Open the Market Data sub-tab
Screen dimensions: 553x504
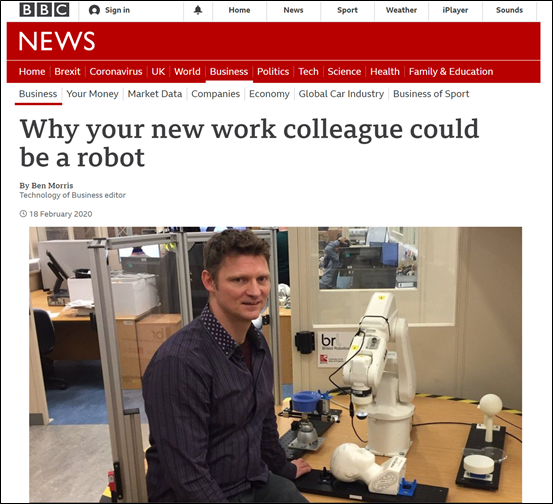tap(155, 94)
